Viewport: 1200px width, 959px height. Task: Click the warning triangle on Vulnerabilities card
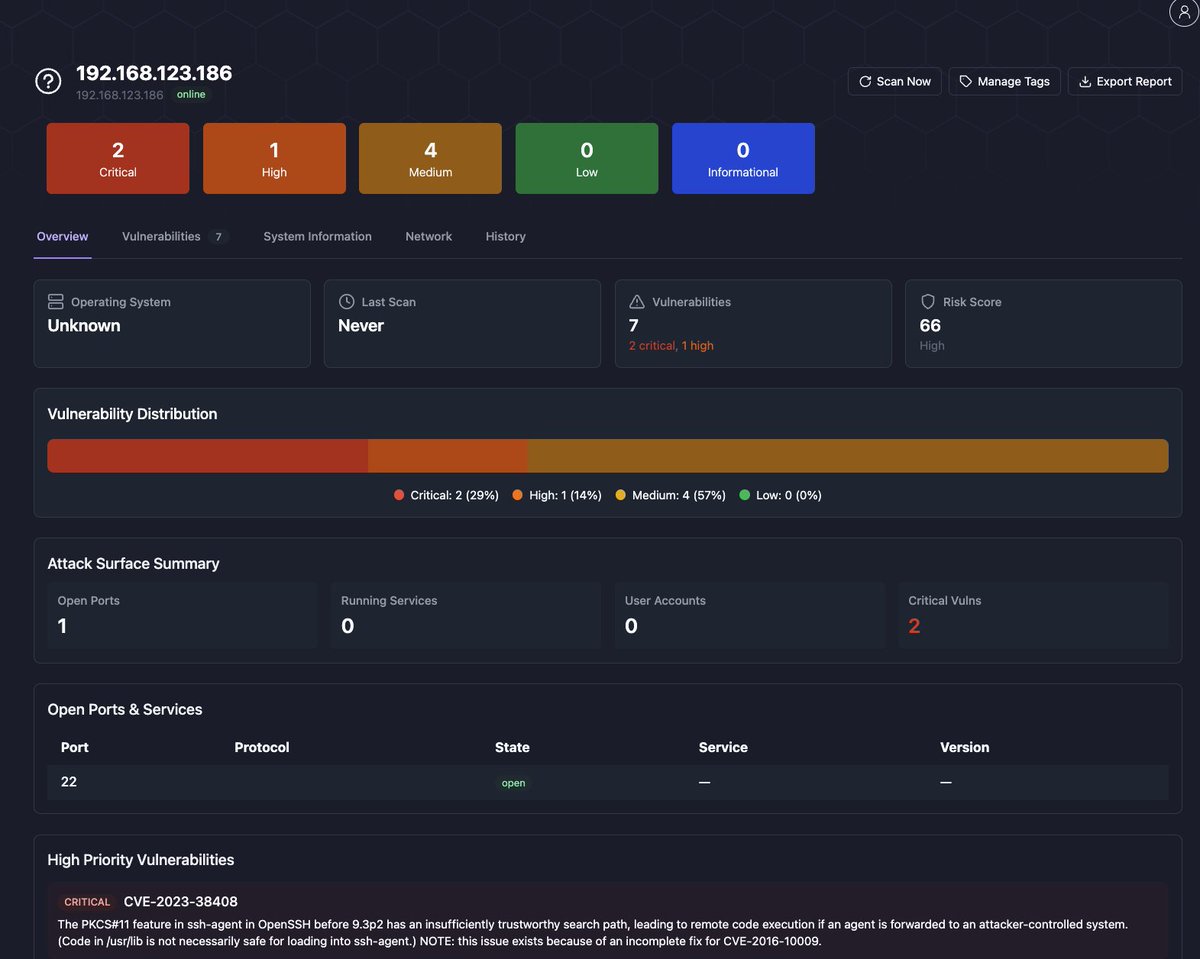coord(637,301)
